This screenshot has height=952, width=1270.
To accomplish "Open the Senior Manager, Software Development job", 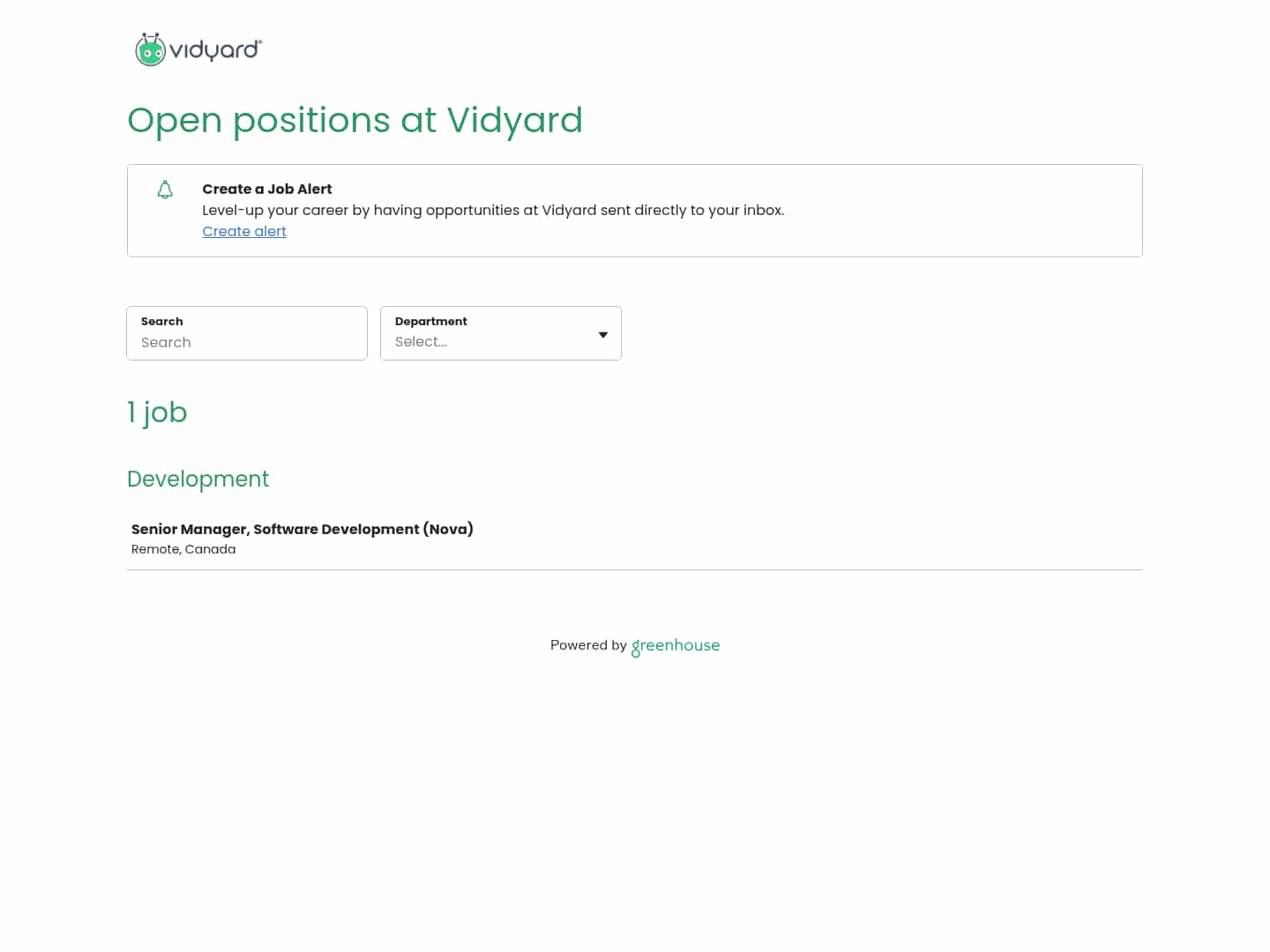I will pyautogui.click(x=302, y=529).
